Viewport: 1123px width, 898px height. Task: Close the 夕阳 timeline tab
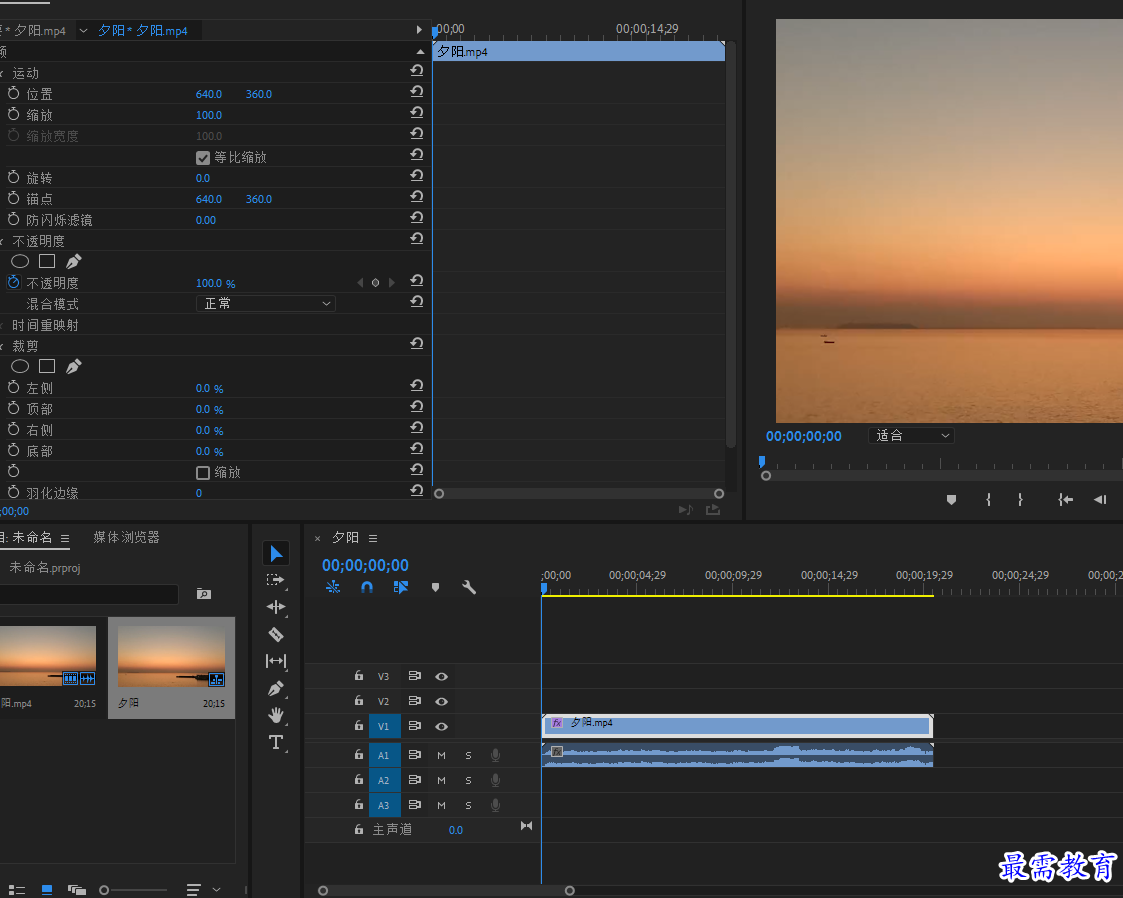317,539
